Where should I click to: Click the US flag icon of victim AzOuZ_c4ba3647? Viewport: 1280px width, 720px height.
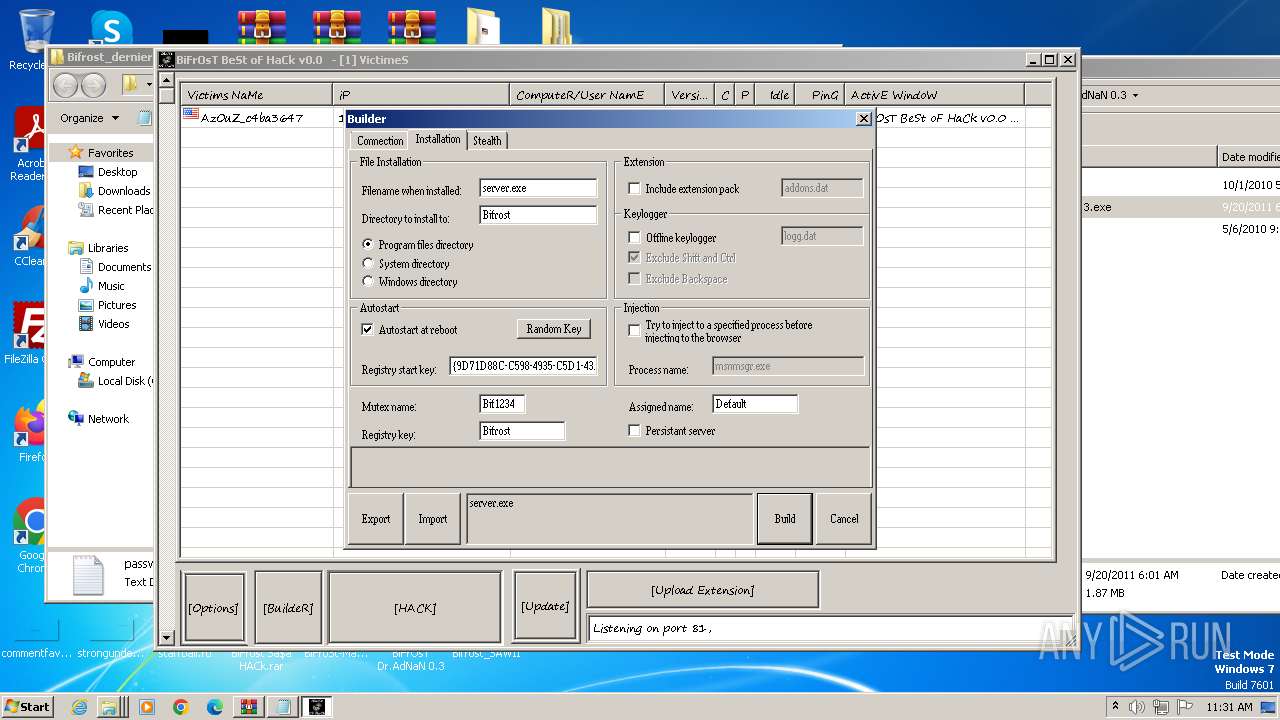pos(191,116)
